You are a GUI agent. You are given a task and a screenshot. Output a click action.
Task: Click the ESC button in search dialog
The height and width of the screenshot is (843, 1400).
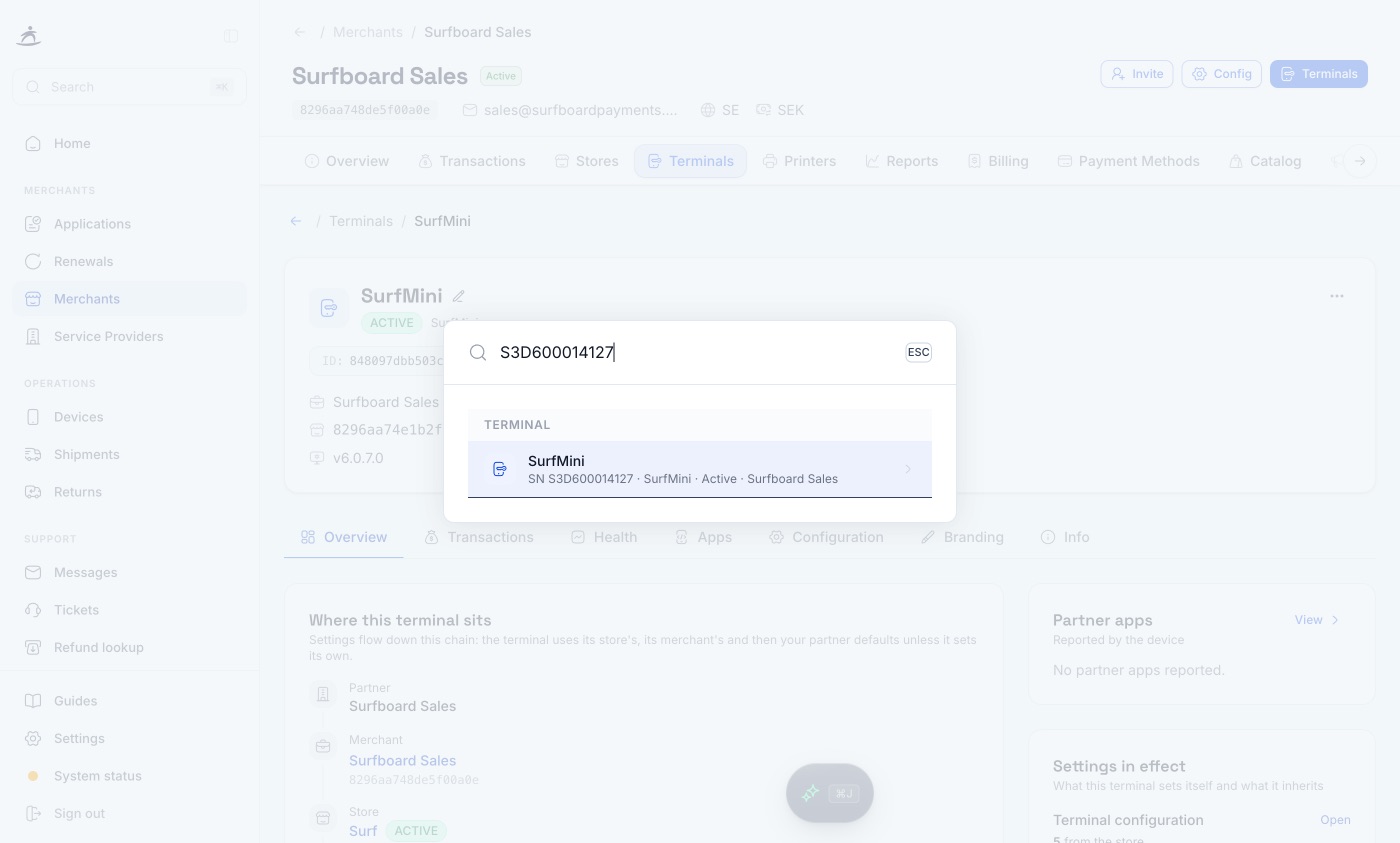point(918,352)
